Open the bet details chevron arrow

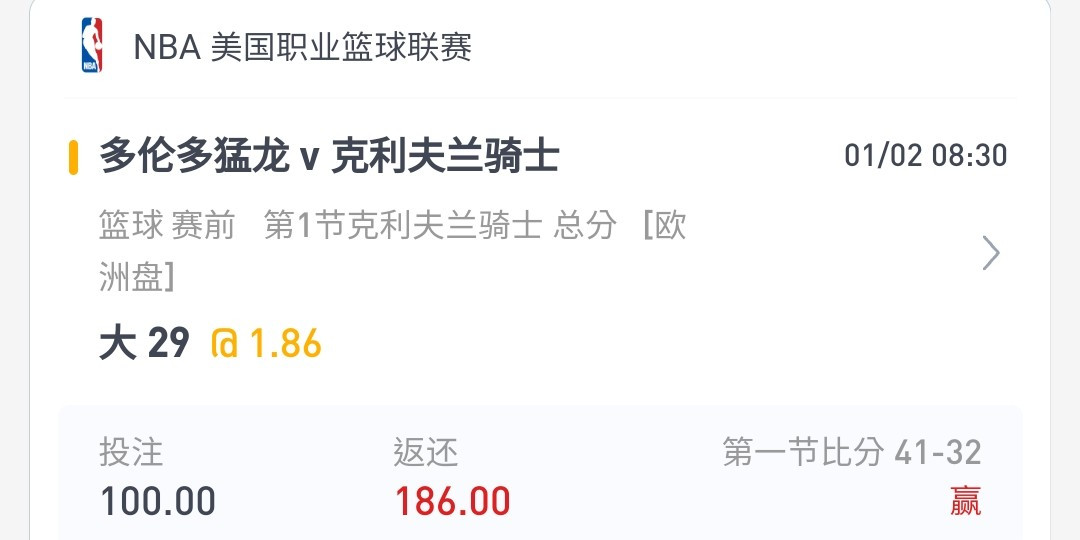(990, 253)
